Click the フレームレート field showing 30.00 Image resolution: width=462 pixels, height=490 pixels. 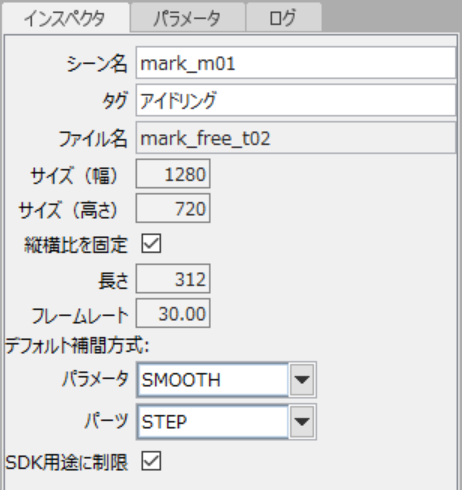173,313
